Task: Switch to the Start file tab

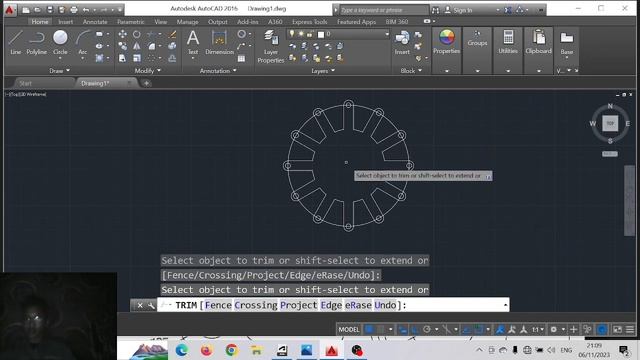Action: (25, 83)
